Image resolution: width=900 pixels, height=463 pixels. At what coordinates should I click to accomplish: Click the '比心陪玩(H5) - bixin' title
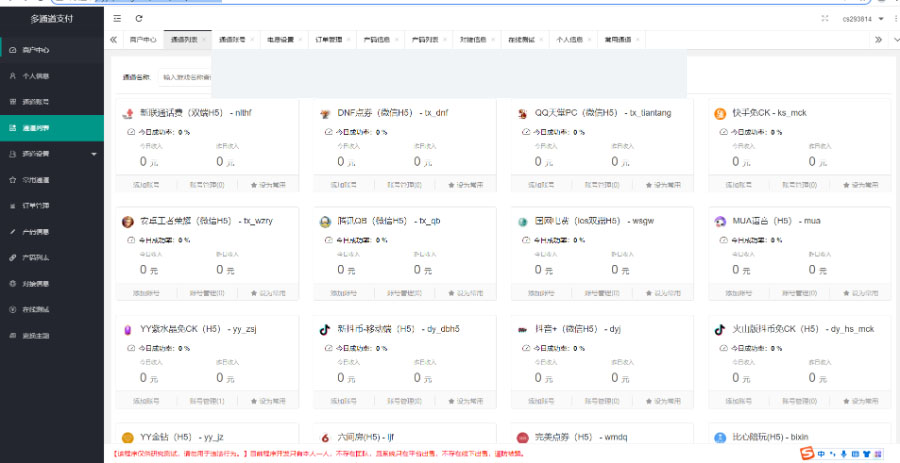point(770,437)
